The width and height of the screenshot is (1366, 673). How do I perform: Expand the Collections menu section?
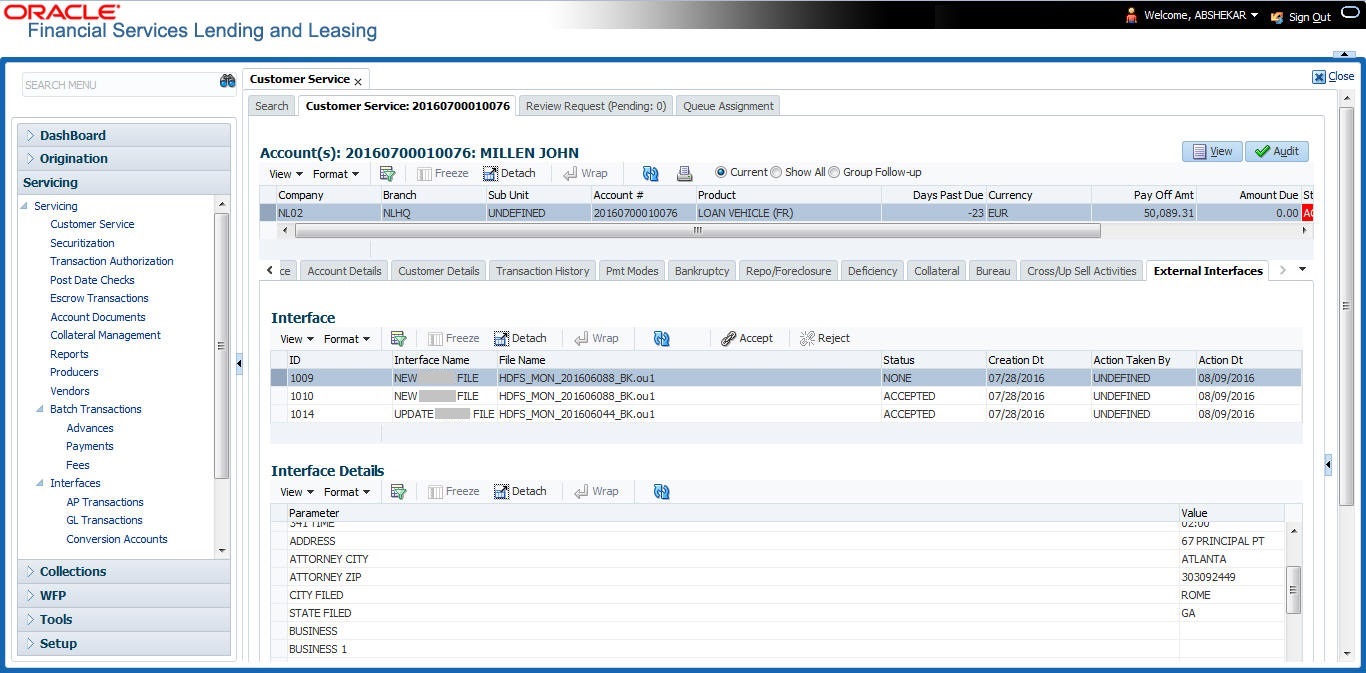pos(73,572)
